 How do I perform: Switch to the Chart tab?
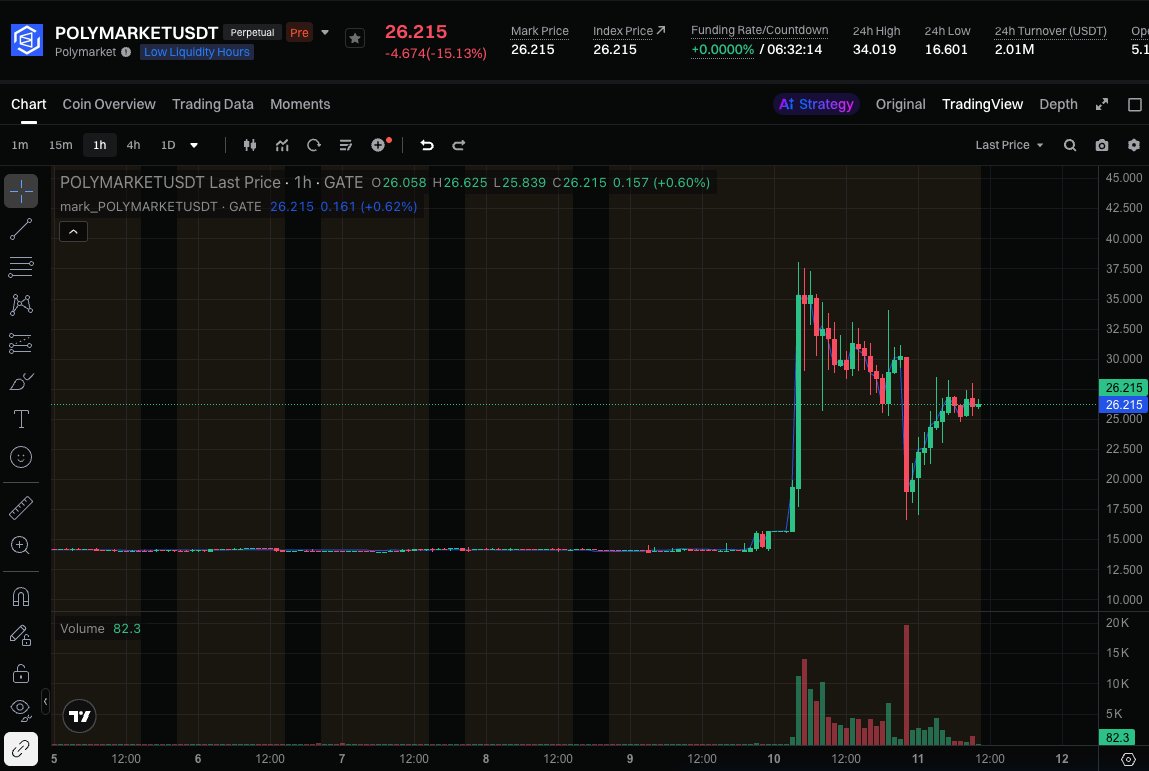[x=29, y=104]
